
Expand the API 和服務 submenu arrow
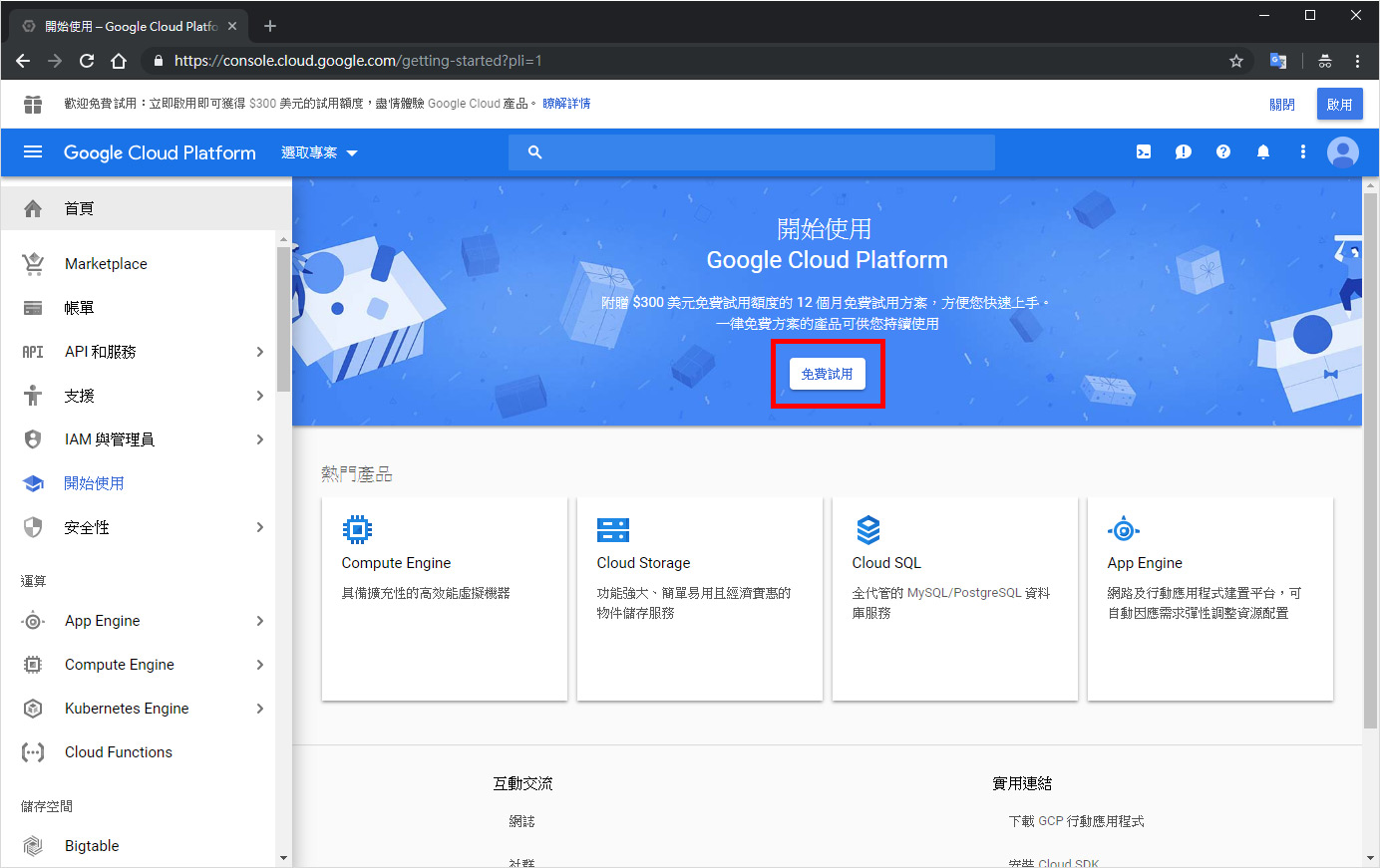tap(259, 352)
